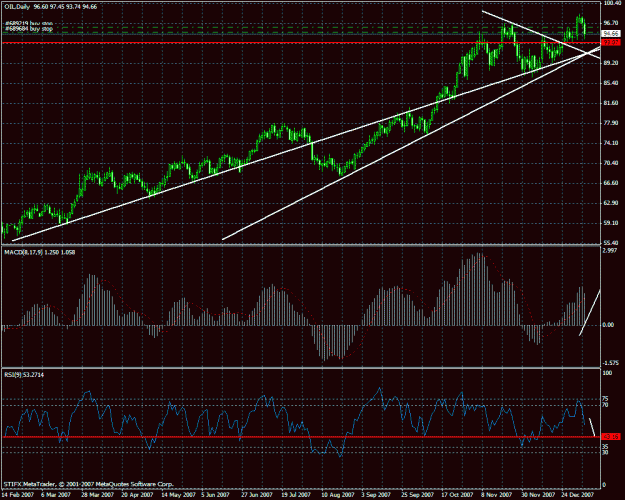Image resolution: width=625 pixels, height=500 pixels.
Task: Click the red horizontal line price tag 93.97
Action: click(611, 42)
